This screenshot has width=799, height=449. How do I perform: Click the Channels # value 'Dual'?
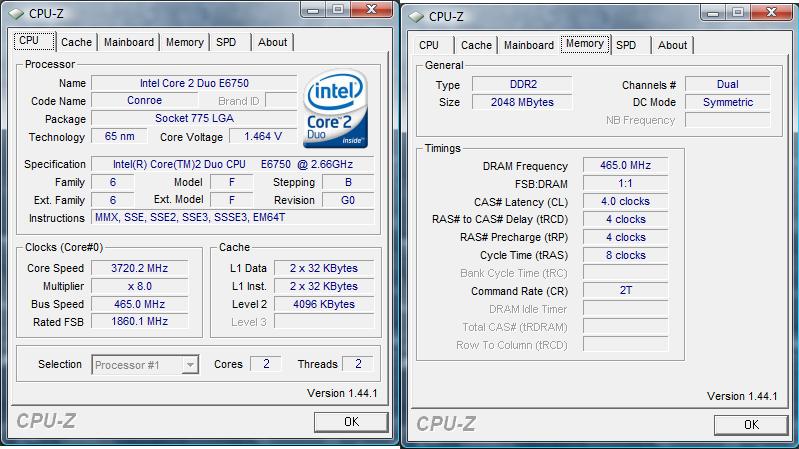[x=728, y=84]
